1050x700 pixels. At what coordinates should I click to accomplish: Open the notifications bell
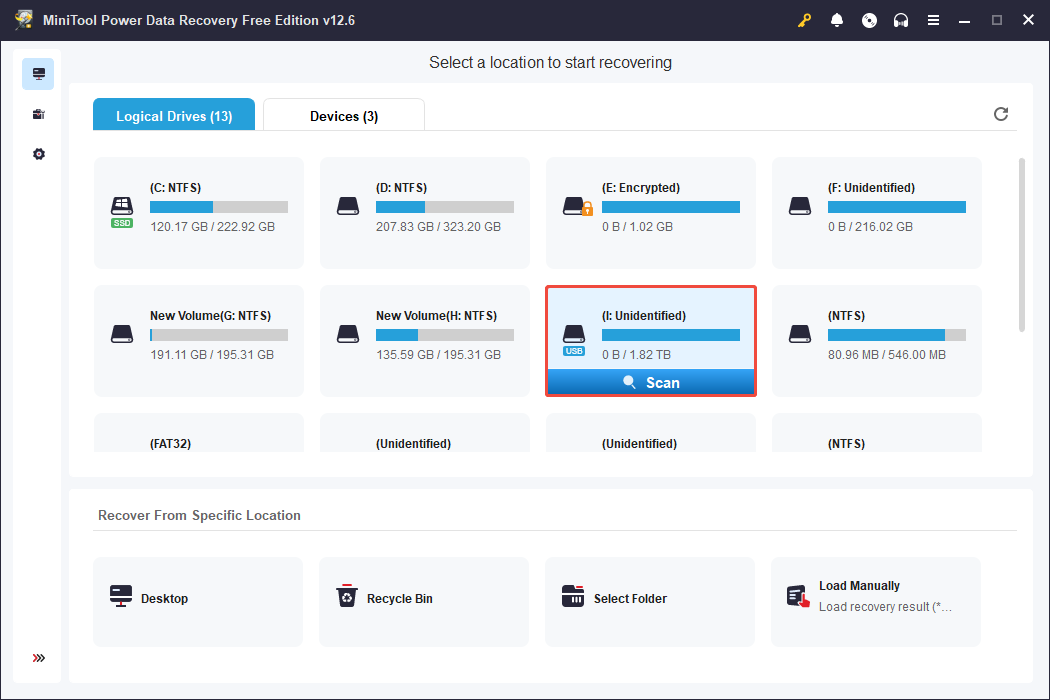coord(836,20)
